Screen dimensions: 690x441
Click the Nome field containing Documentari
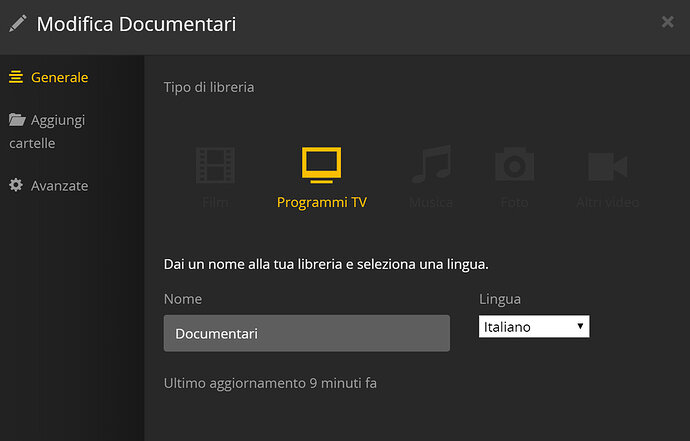click(x=307, y=333)
